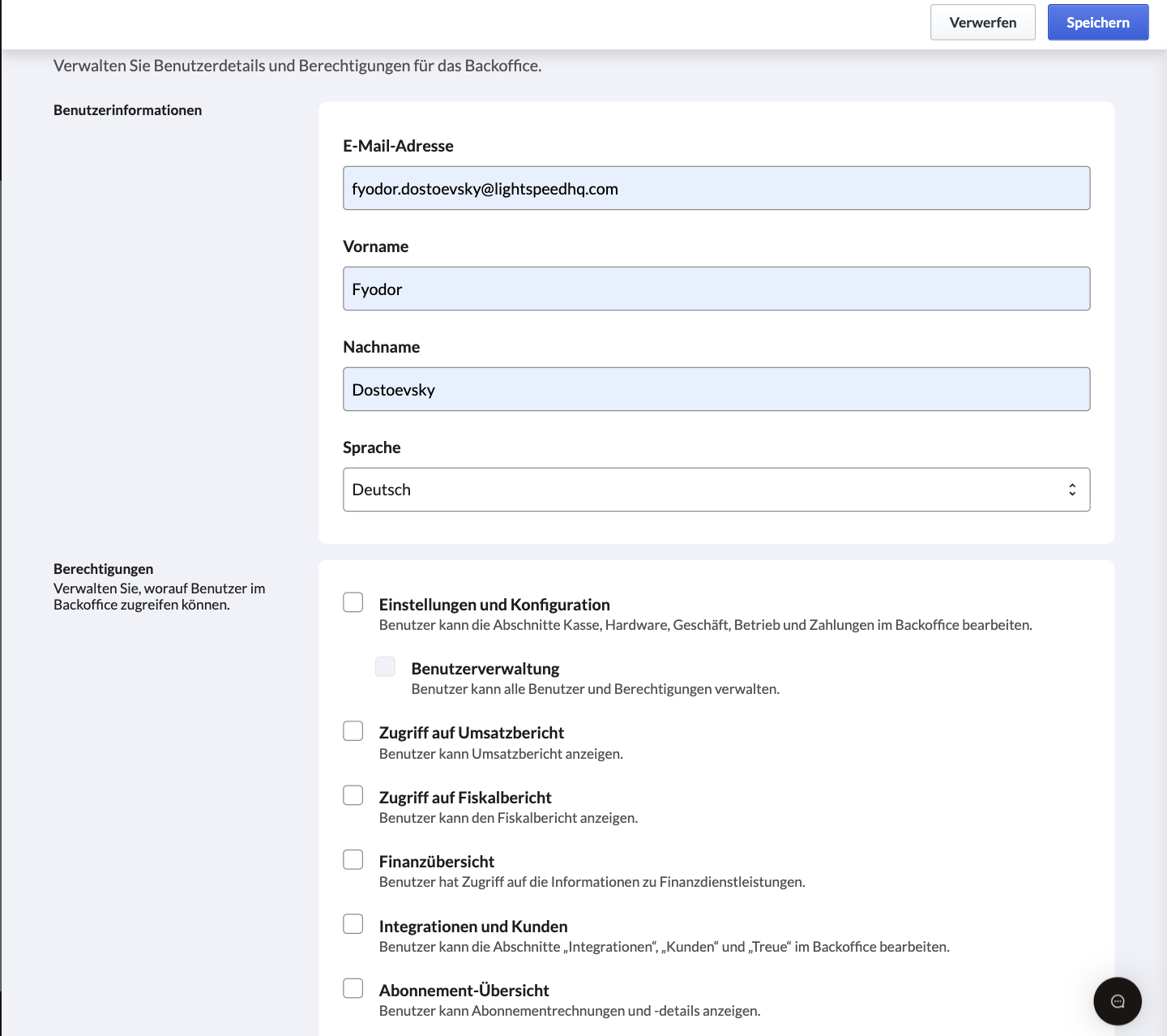Enable Einstellungen und Konfiguration checkbox
The width and height of the screenshot is (1167, 1036).
[x=353, y=602]
